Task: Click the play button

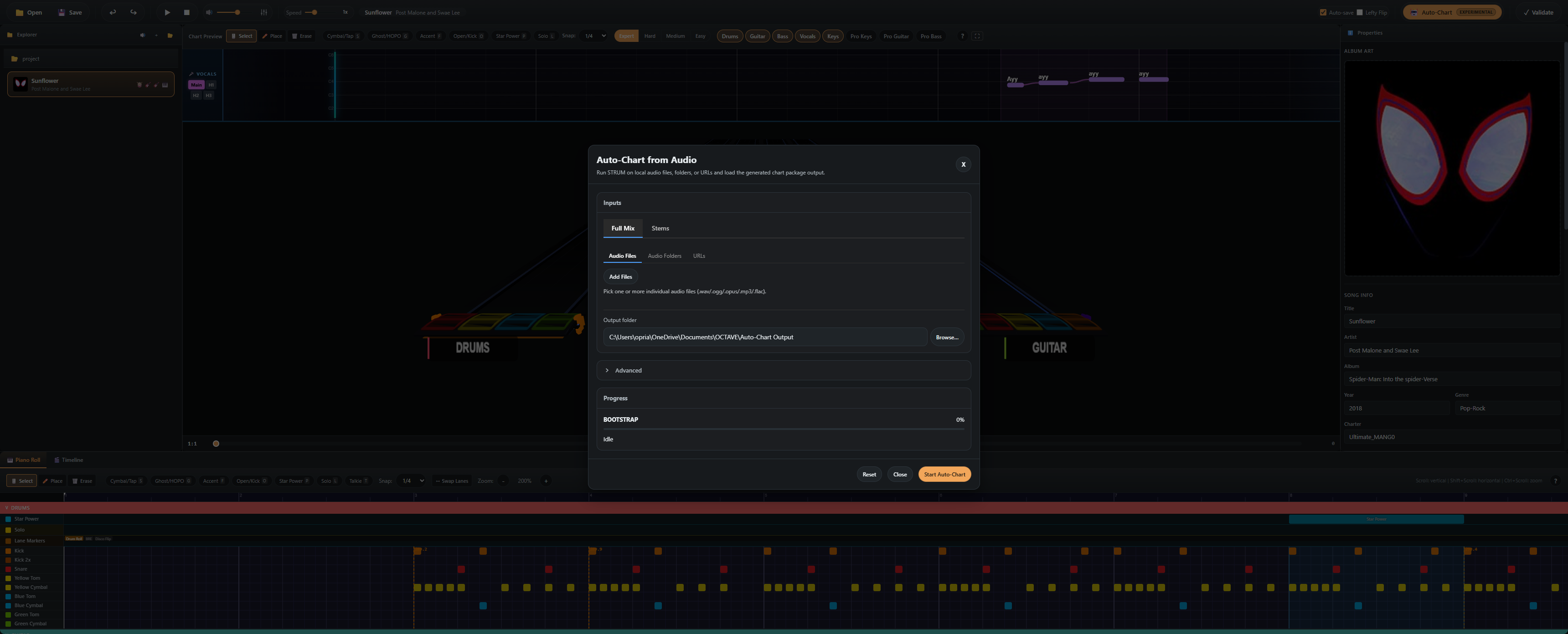Action: [x=167, y=12]
